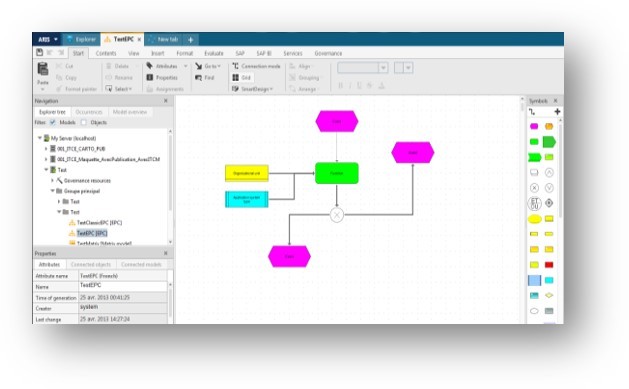Viewport: 629px width, 389px height.
Task: Select the magenta event symbol in Symbols panel
Action: [x=534, y=126]
